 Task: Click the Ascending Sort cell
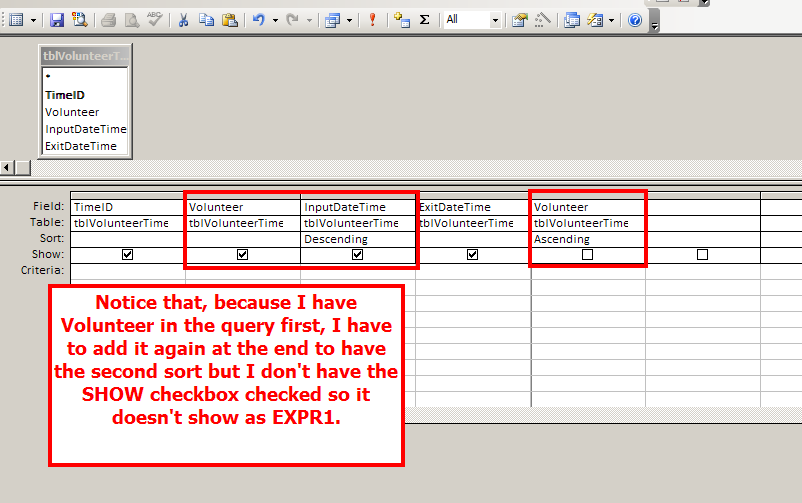tap(588, 239)
